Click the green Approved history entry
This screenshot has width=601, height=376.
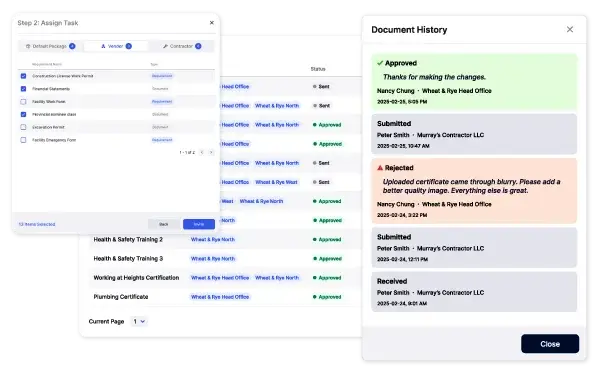click(474, 82)
